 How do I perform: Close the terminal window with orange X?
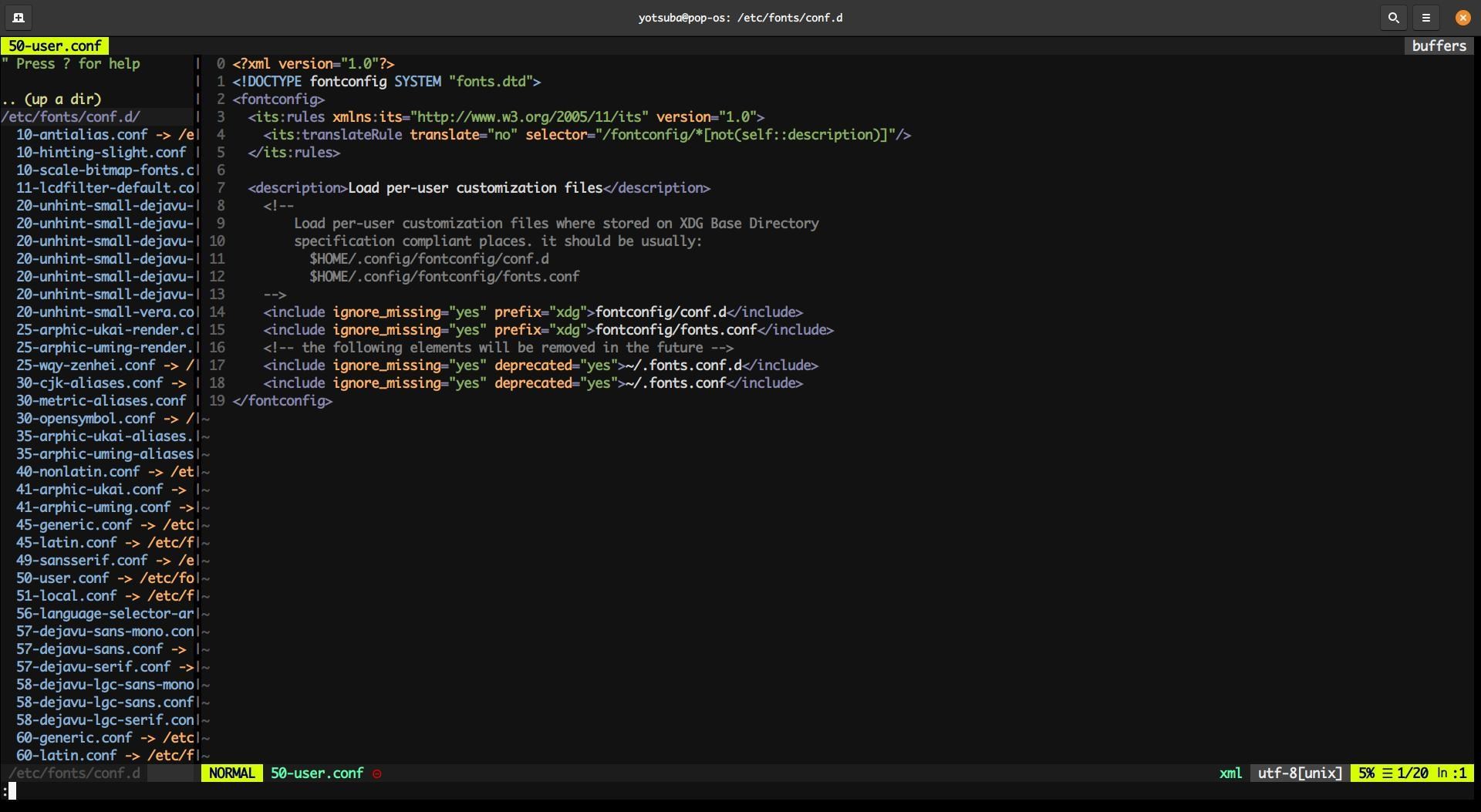pyautogui.click(x=1462, y=17)
